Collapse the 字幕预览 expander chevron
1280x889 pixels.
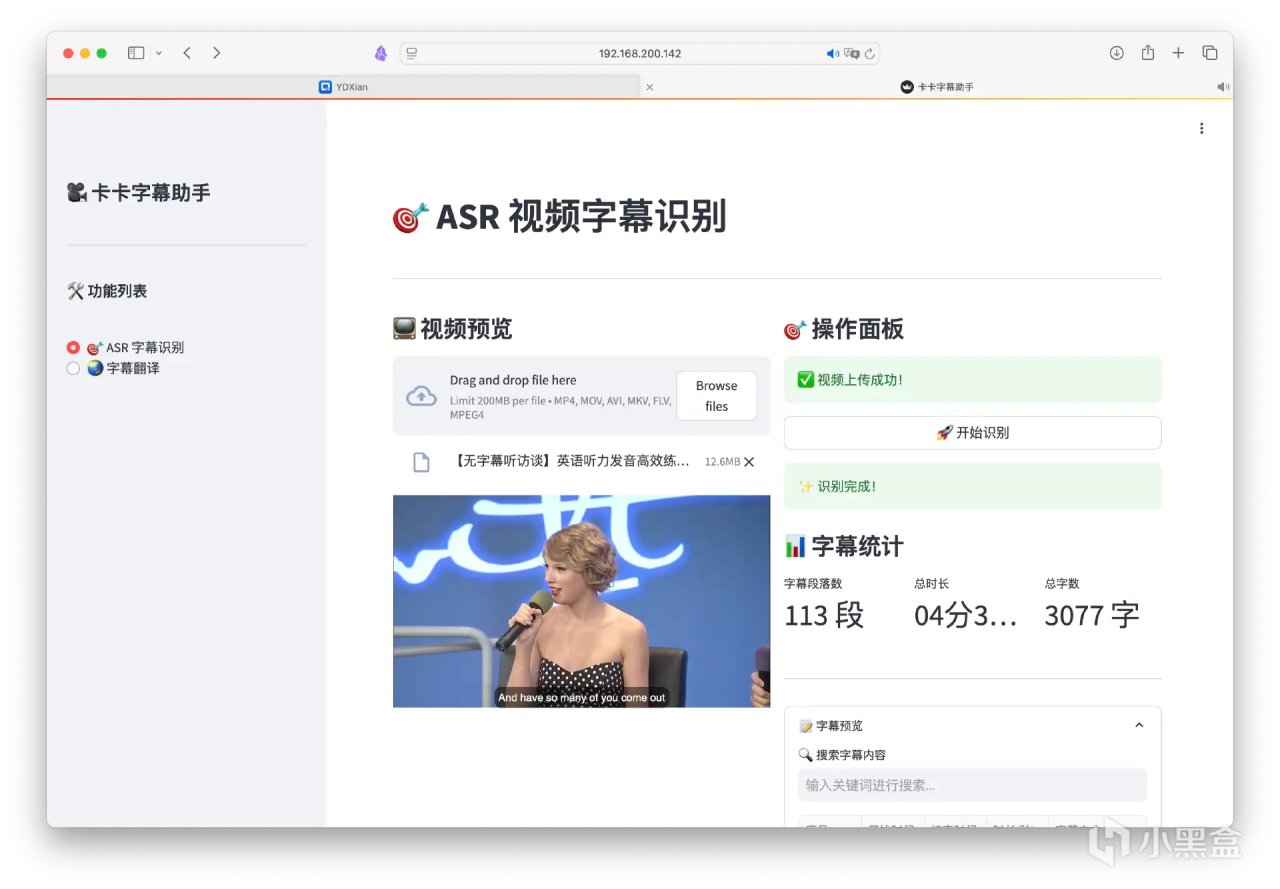[x=1139, y=726]
